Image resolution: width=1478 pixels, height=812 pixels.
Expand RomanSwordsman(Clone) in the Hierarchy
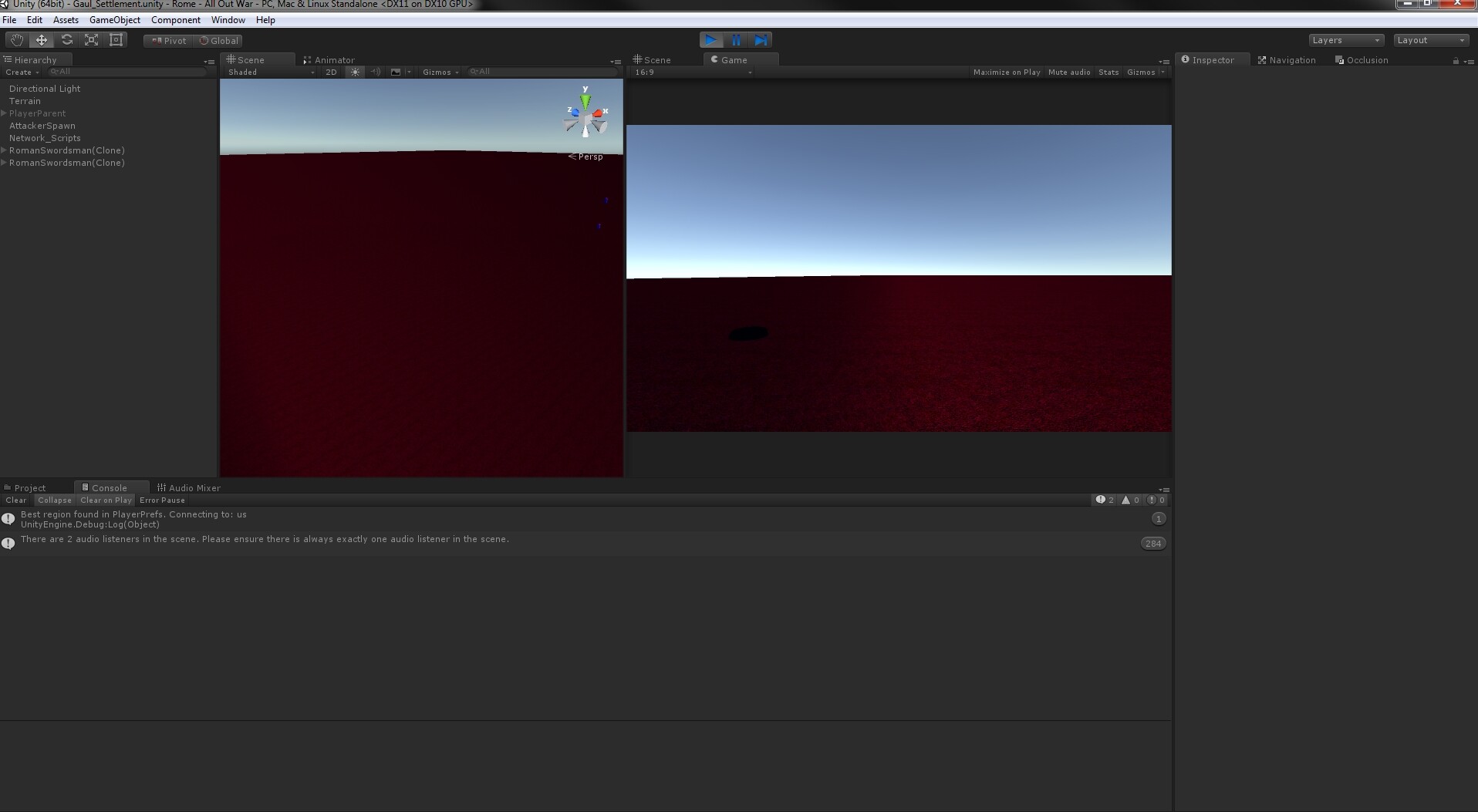tap(5, 150)
